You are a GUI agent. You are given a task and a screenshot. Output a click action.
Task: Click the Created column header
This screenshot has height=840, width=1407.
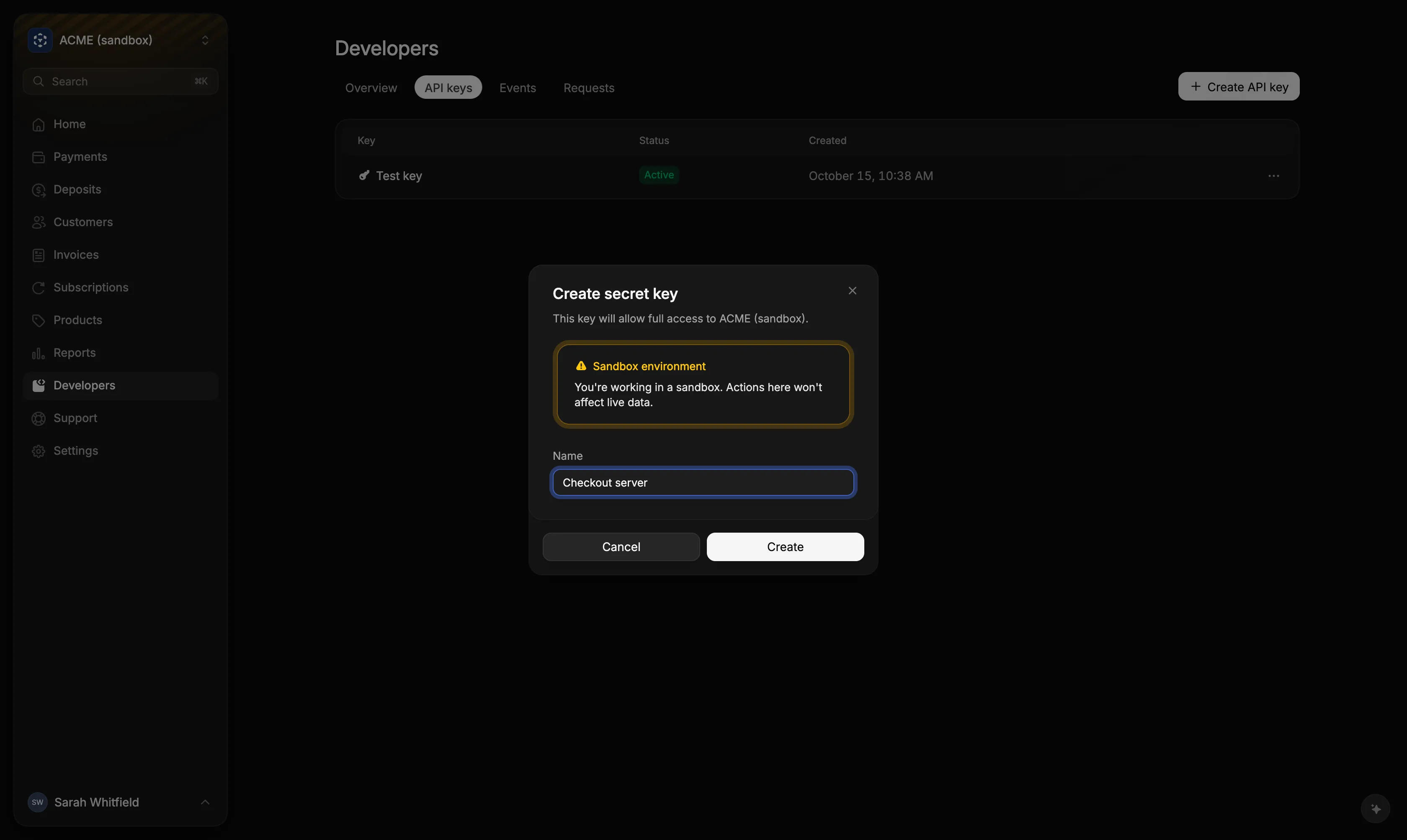tap(827, 140)
